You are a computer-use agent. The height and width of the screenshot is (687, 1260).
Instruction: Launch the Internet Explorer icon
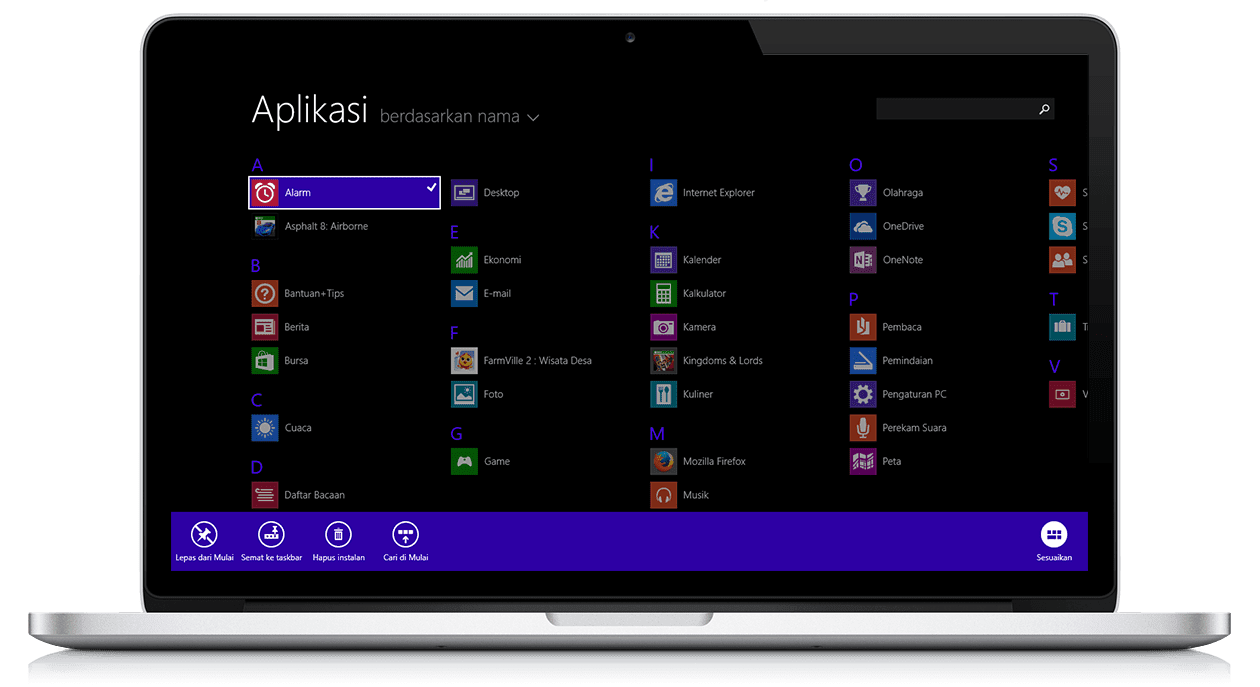click(664, 192)
